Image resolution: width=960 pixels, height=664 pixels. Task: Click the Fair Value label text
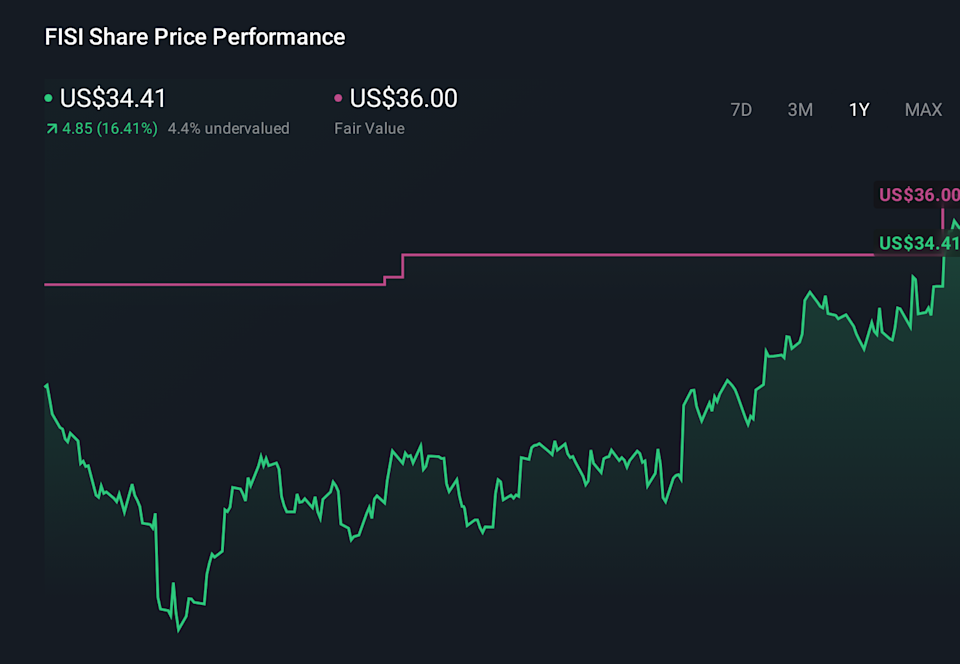pyautogui.click(x=369, y=128)
